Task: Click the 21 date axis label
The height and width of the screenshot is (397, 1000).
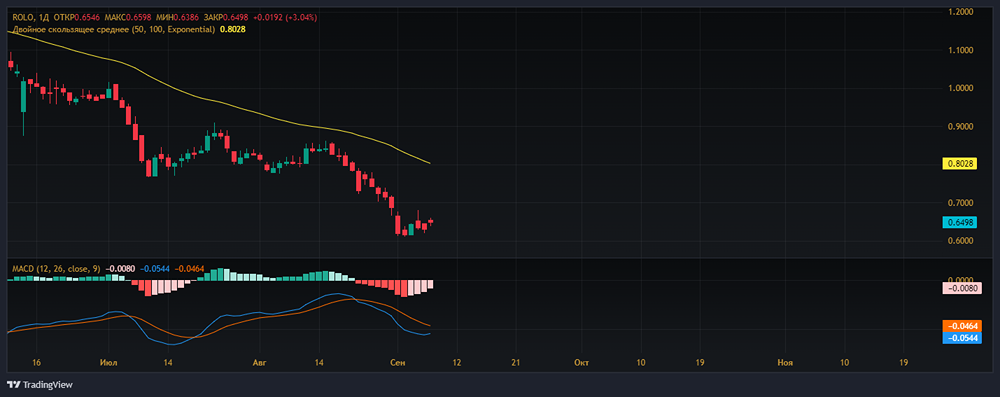Action: (516, 362)
